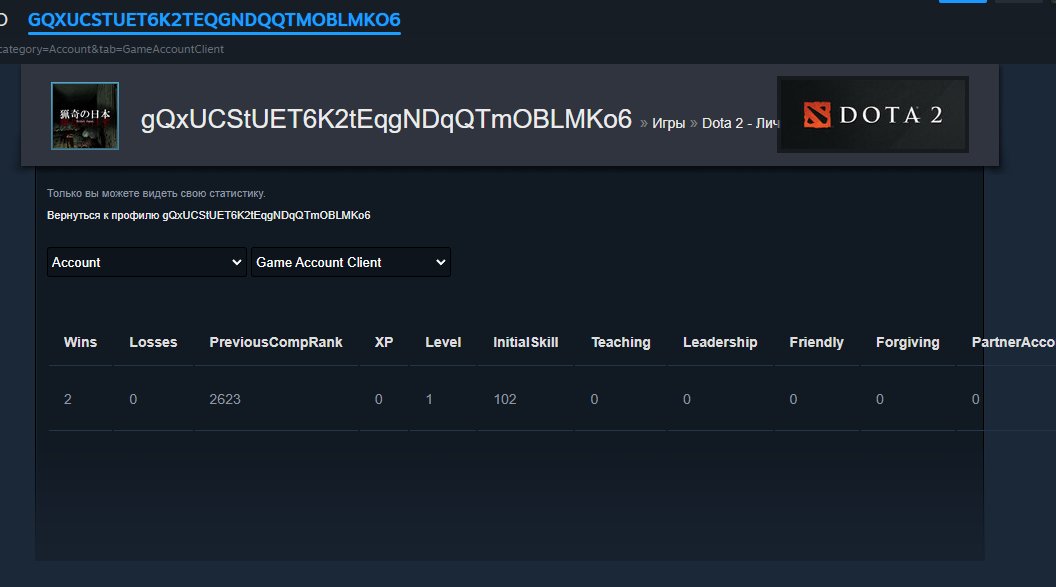The image size is (1056, 587).
Task: Select the Level value 1
Action: coord(429,399)
